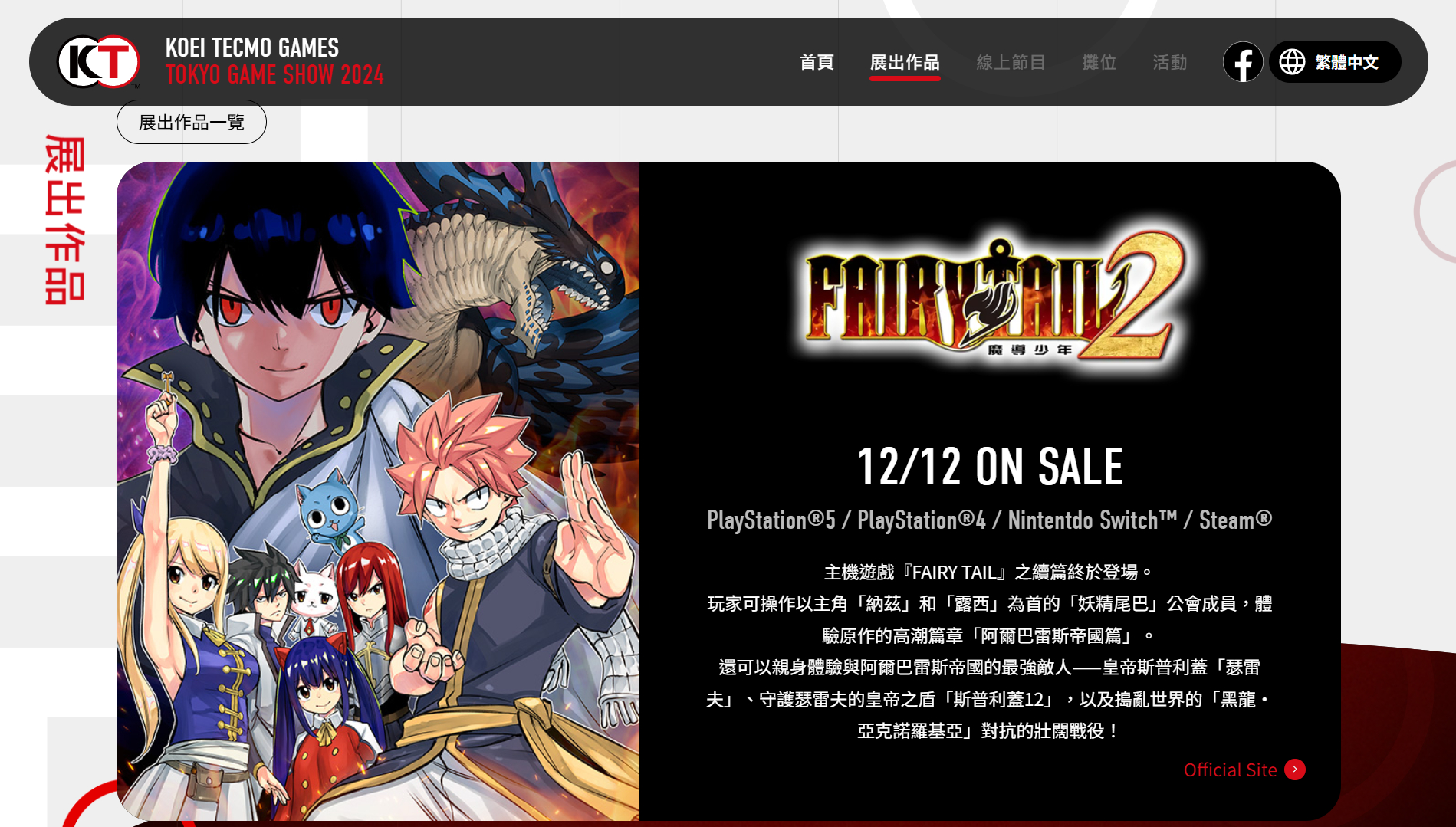
Task: Click the Fairy Tail 2 key art illustration
Action: pyautogui.click(x=377, y=491)
